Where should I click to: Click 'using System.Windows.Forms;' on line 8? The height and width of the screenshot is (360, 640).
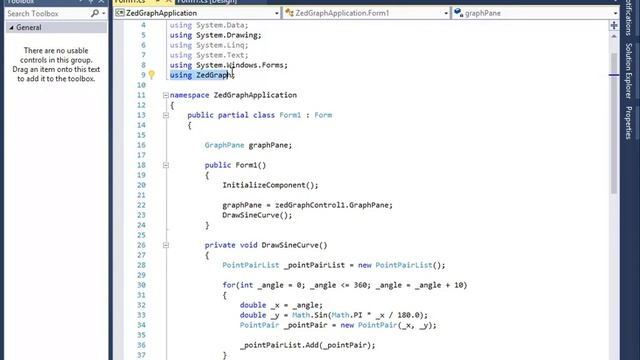coord(229,65)
